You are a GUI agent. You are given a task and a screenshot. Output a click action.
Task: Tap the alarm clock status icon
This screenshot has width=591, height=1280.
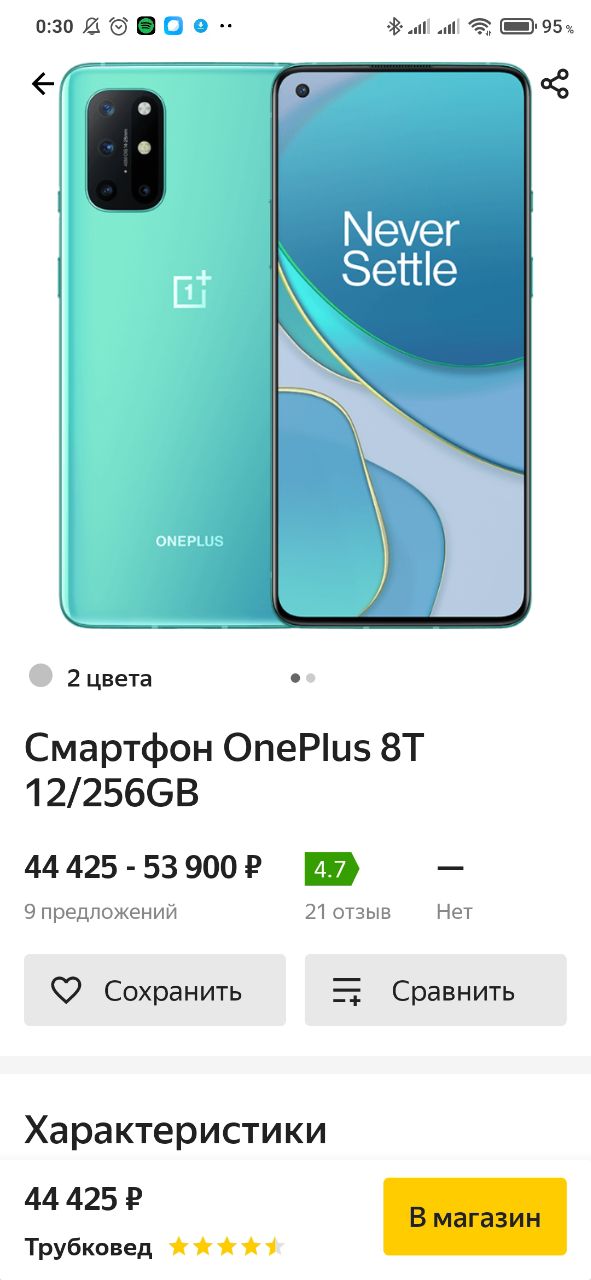coord(119,27)
